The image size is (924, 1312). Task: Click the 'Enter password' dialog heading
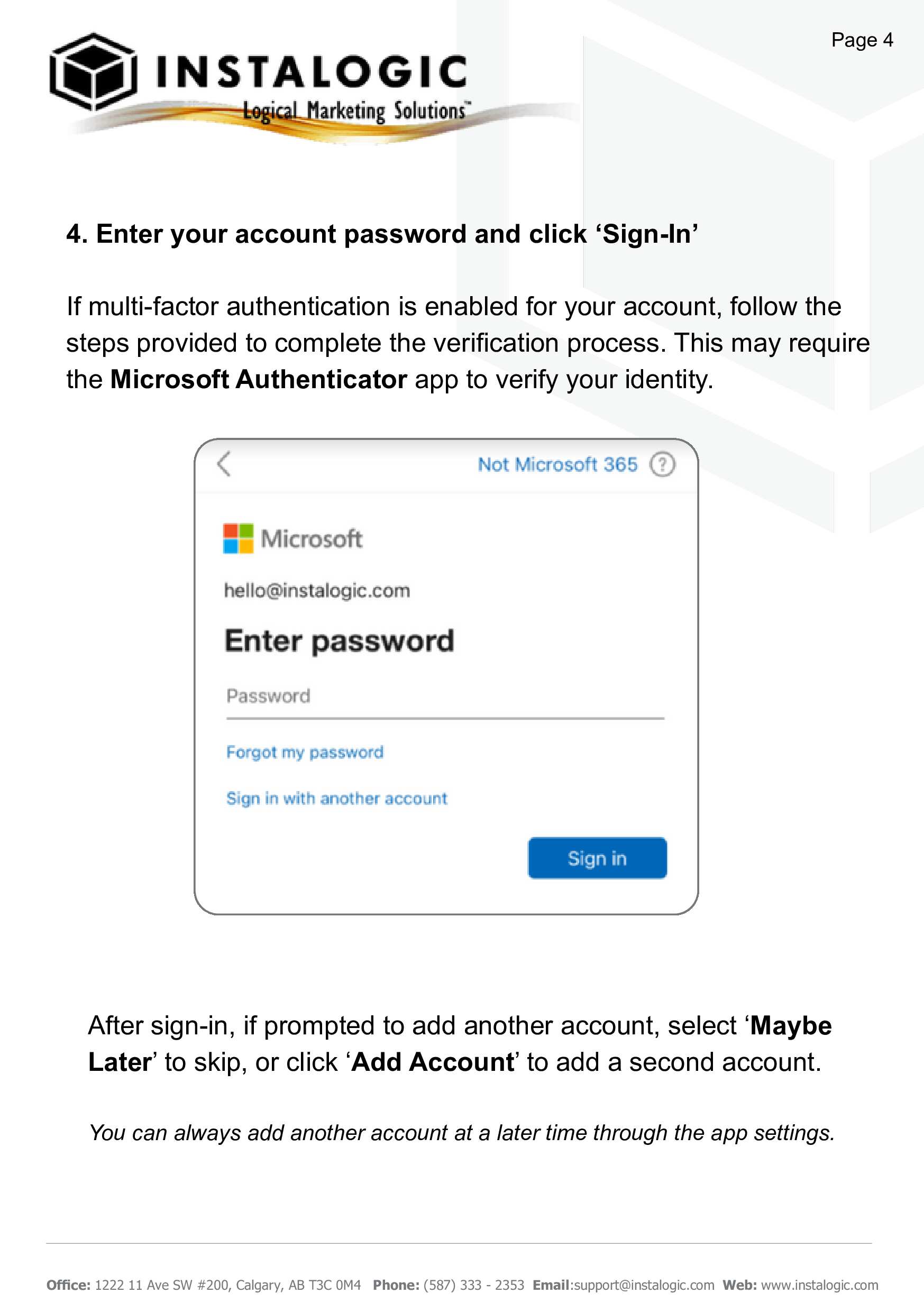tap(340, 640)
